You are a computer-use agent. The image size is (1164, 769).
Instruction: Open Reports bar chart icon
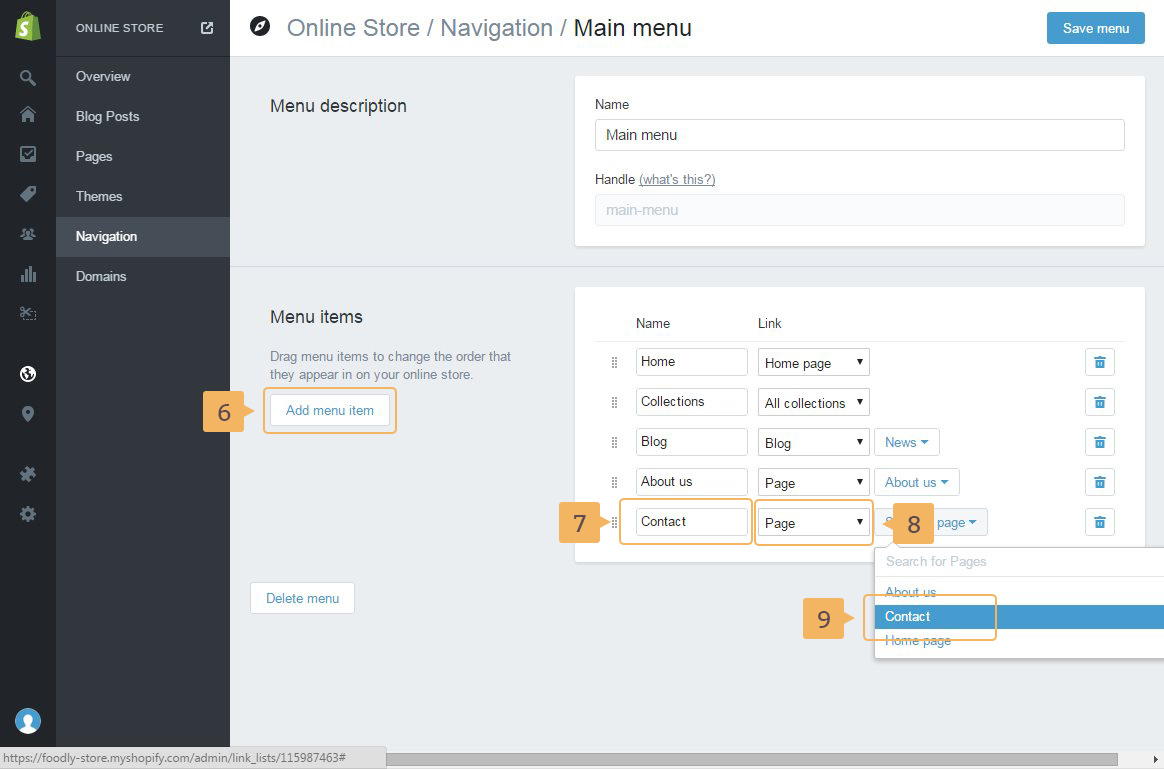(28, 274)
